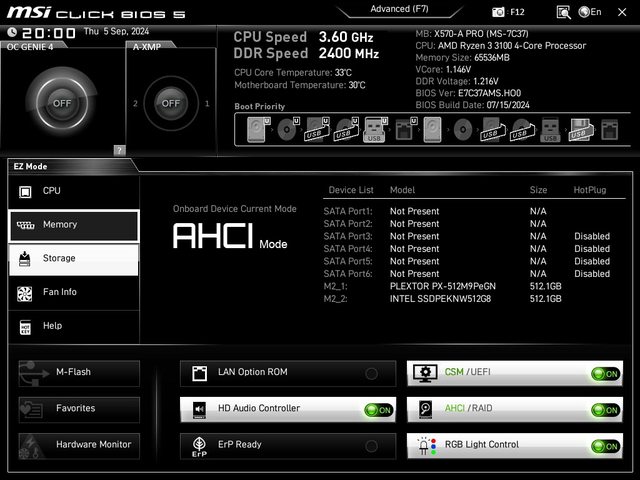
Task: Click the question mark help icon under OC Genie
Action: 119,150
